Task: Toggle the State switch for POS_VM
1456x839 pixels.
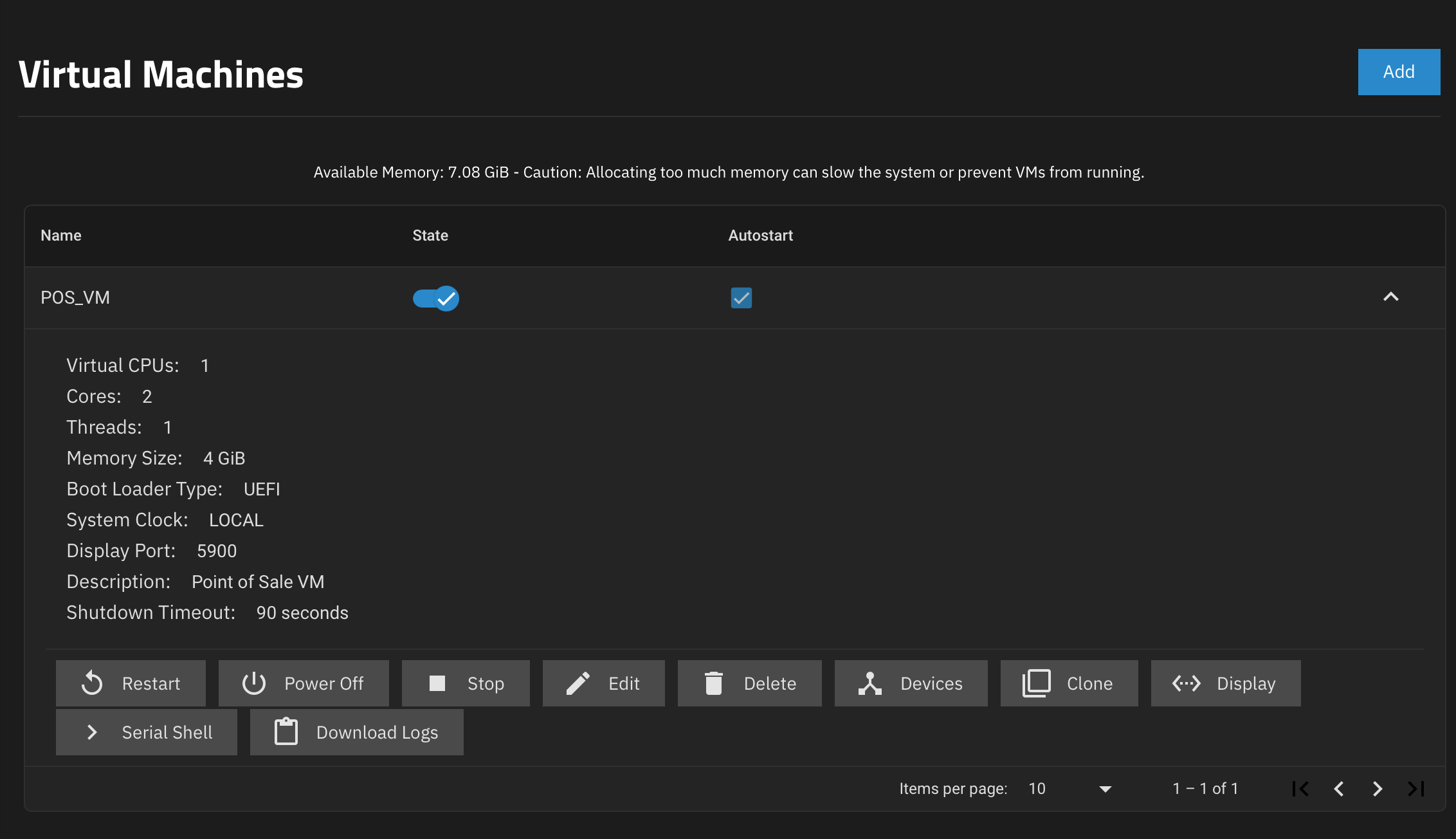Action: (x=435, y=298)
